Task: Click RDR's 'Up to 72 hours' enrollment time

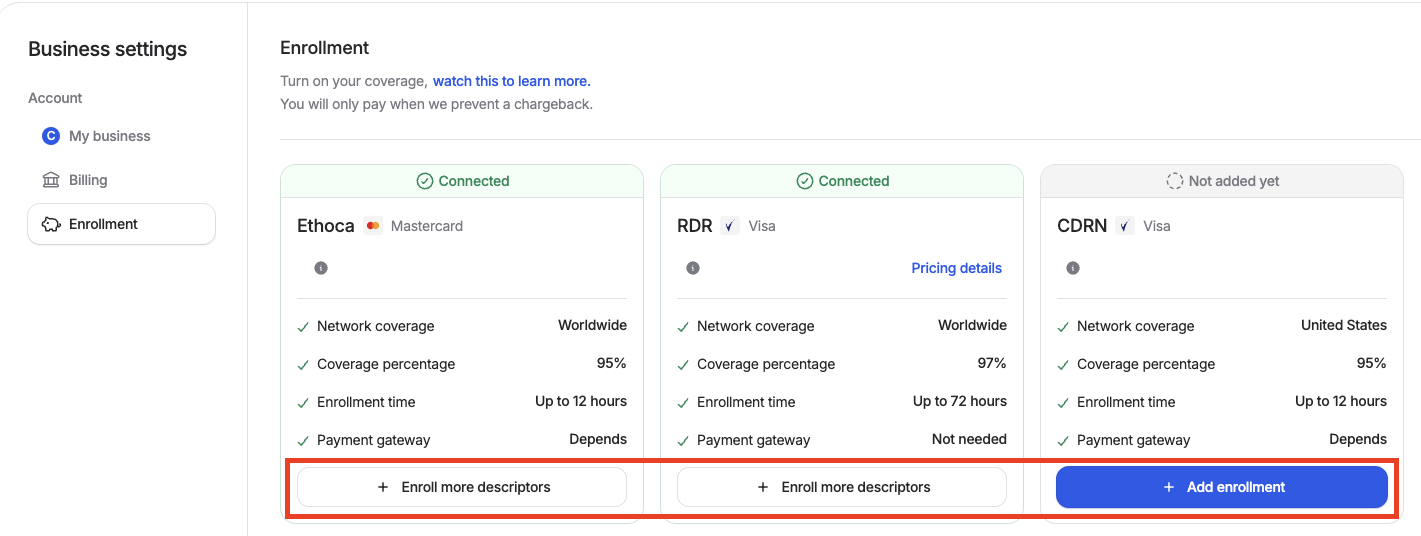Action: 960,401
